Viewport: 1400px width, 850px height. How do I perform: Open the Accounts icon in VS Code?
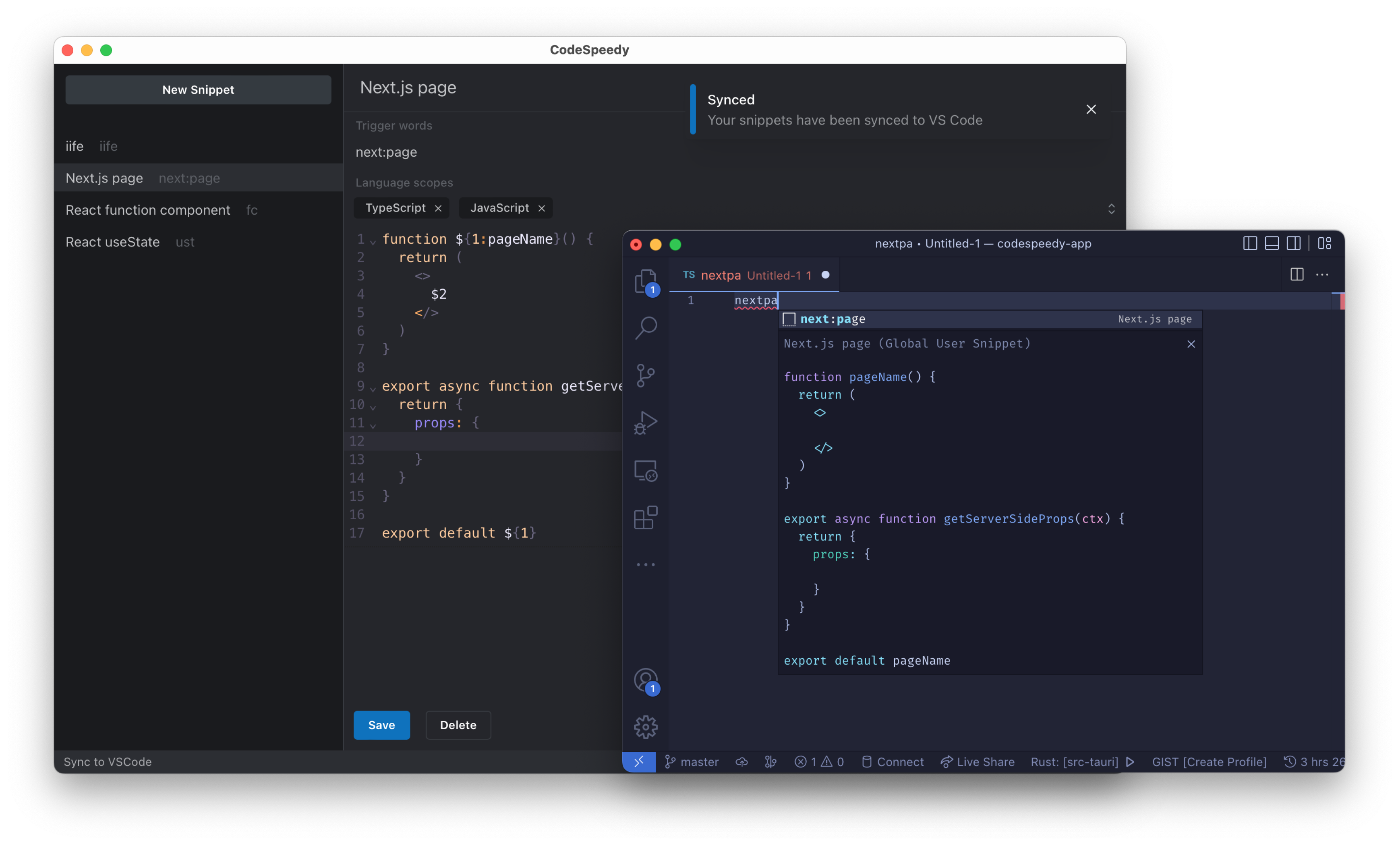[646, 681]
